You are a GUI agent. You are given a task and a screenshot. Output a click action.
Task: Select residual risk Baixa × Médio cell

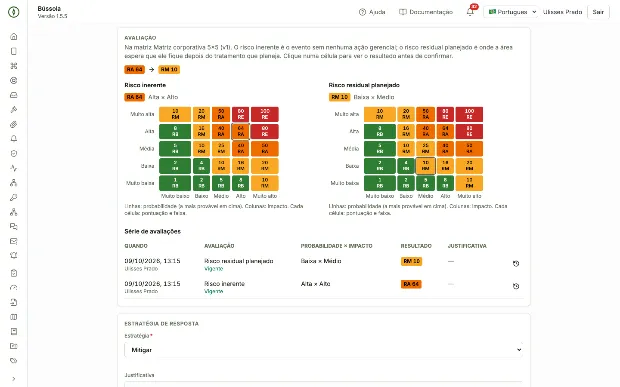point(425,166)
